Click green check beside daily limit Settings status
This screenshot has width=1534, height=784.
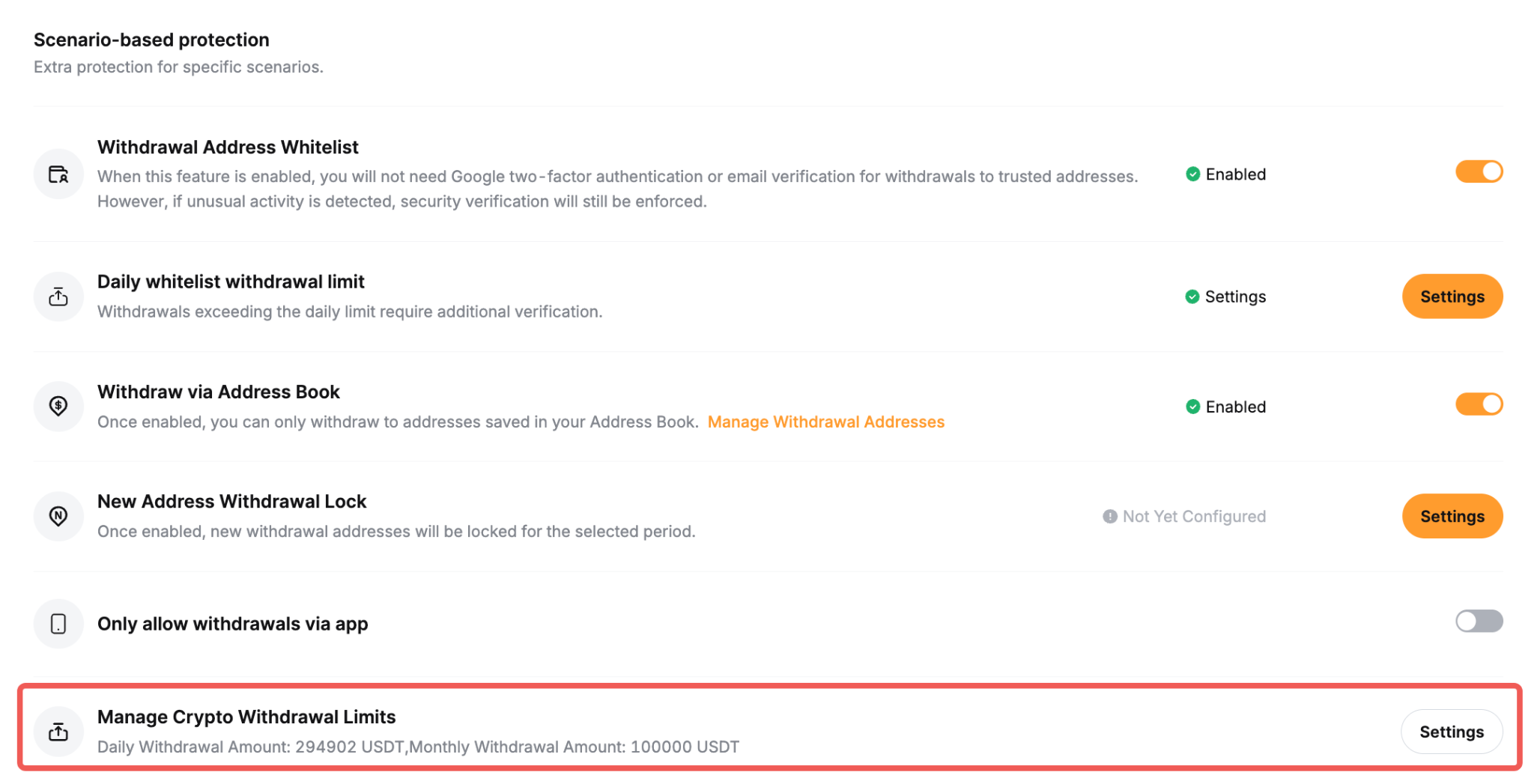(1192, 297)
